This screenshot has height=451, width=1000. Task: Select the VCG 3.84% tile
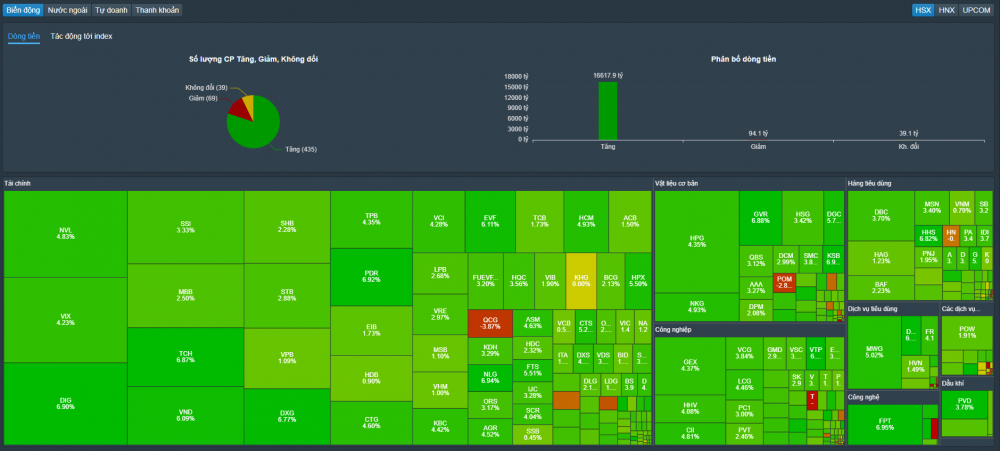point(744,353)
